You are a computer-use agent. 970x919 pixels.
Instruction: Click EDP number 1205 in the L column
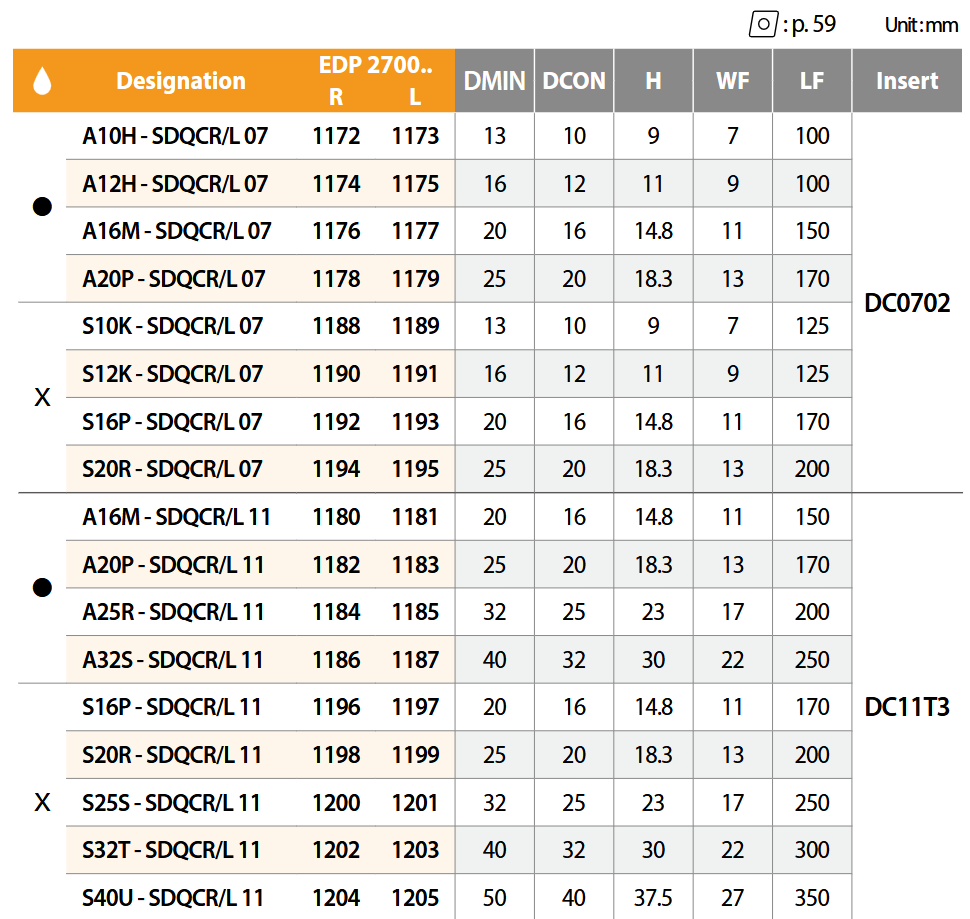click(x=416, y=898)
